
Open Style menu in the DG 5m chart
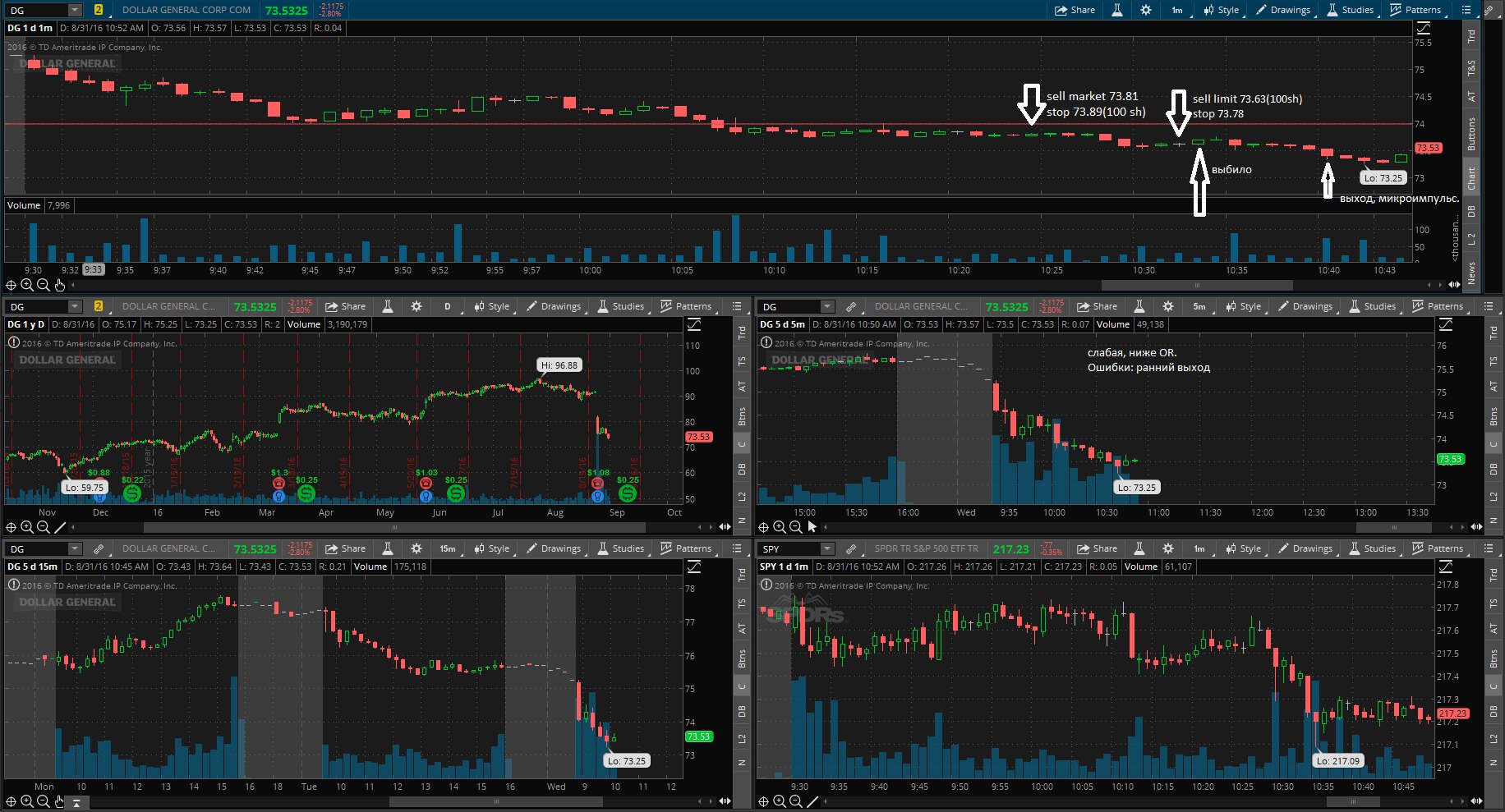1244,306
